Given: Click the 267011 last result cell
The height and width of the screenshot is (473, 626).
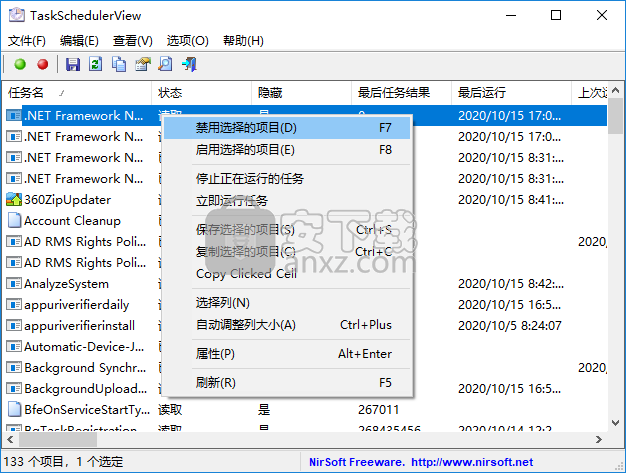Looking at the screenshot, I should pyautogui.click(x=378, y=410).
